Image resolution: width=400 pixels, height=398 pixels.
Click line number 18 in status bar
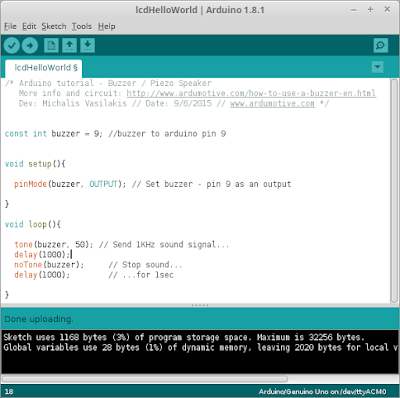point(9,391)
